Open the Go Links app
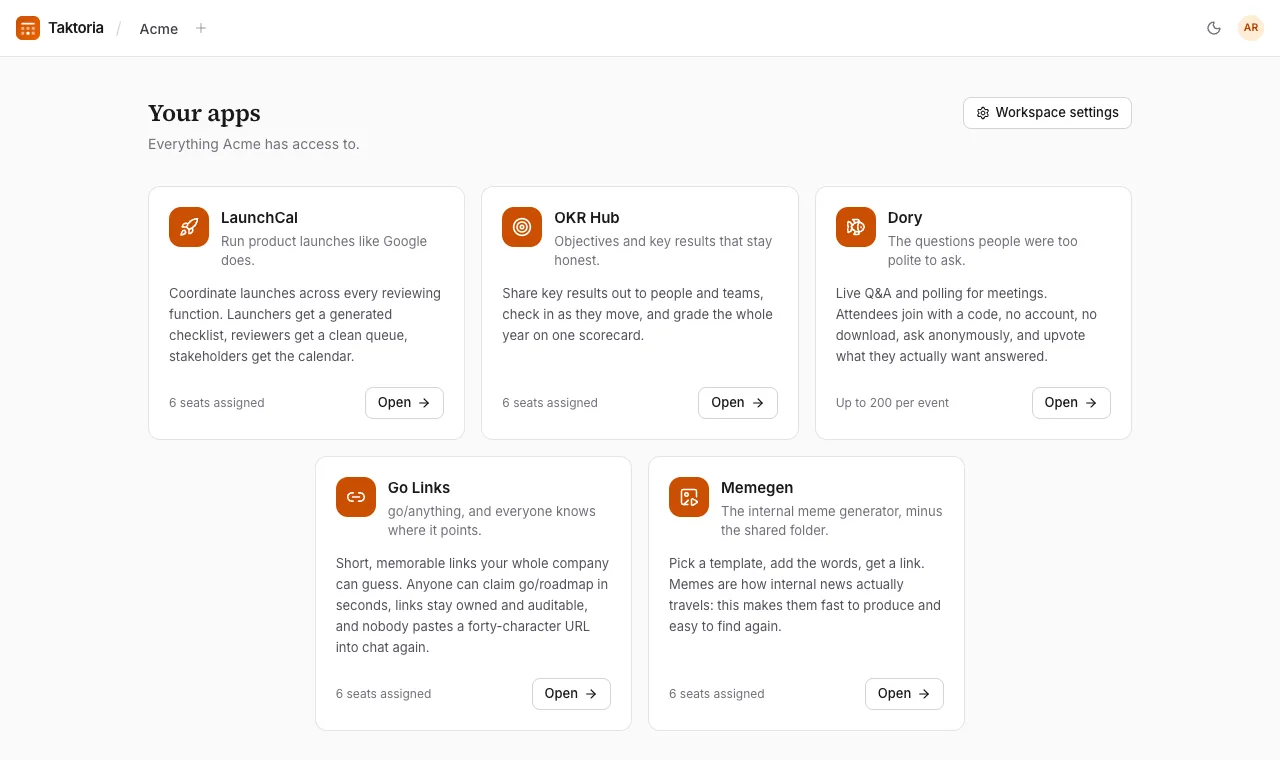The height and width of the screenshot is (760, 1280). point(571,694)
